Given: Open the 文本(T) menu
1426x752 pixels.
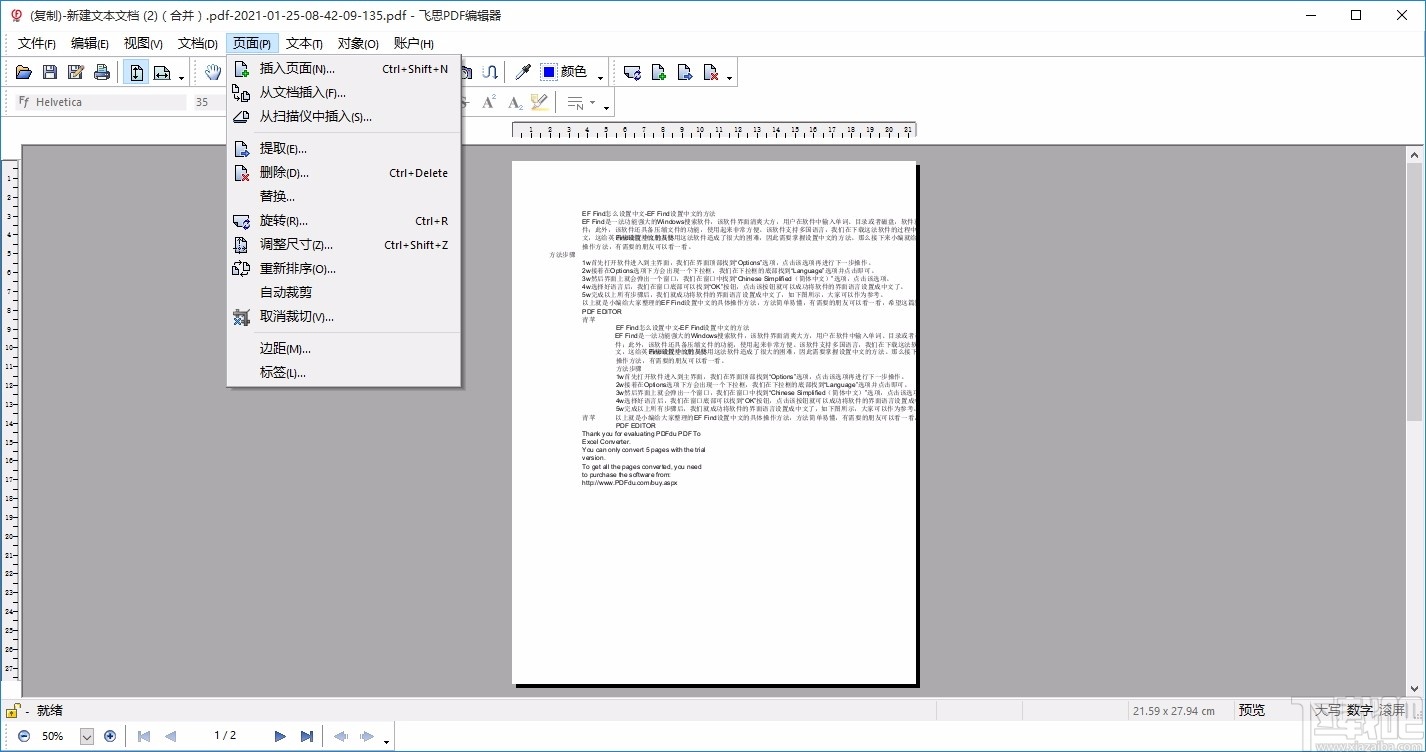Looking at the screenshot, I should tap(304, 44).
